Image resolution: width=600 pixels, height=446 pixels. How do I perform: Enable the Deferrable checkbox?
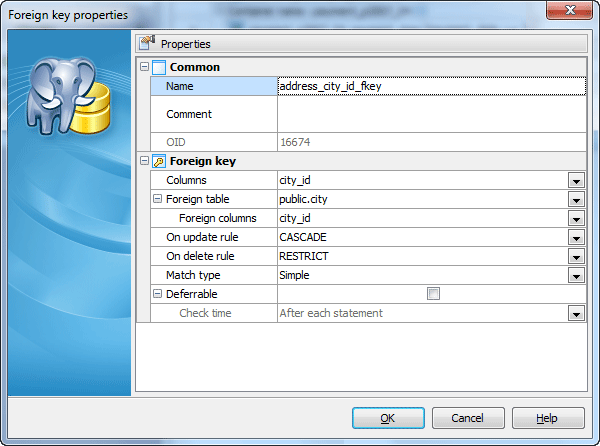(433, 294)
